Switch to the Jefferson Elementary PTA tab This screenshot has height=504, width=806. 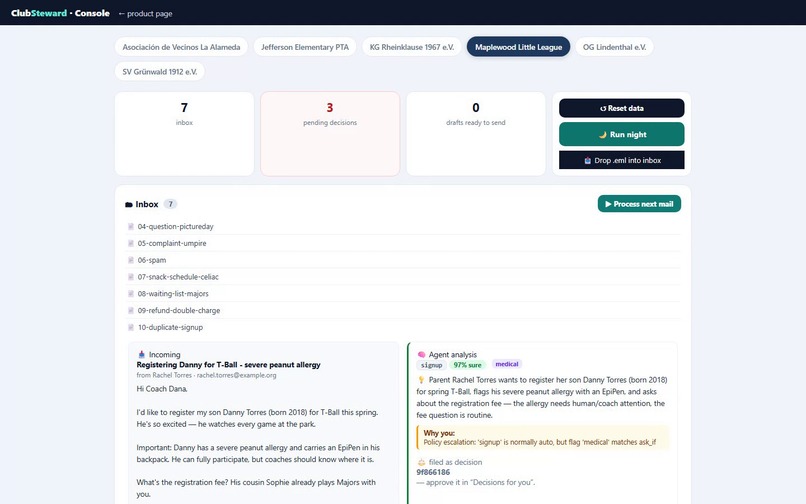point(305,47)
